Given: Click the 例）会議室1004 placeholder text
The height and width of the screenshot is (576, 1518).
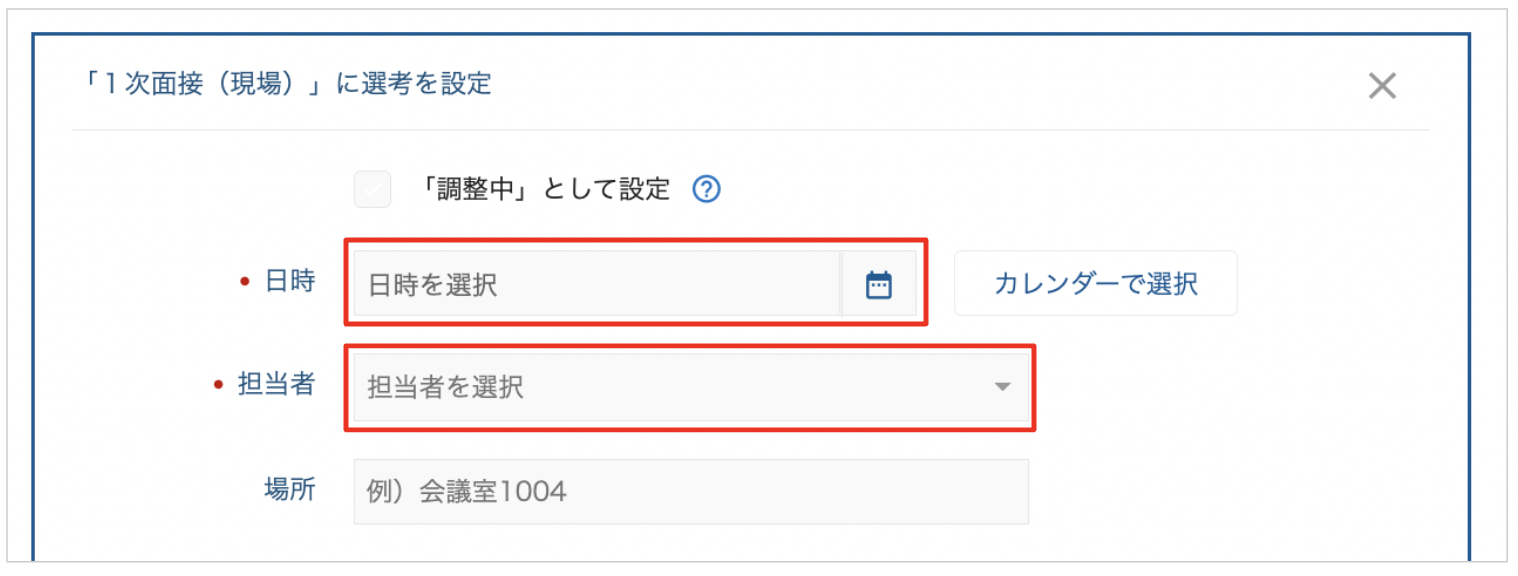Looking at the screenshot, I should pos(467,492).
